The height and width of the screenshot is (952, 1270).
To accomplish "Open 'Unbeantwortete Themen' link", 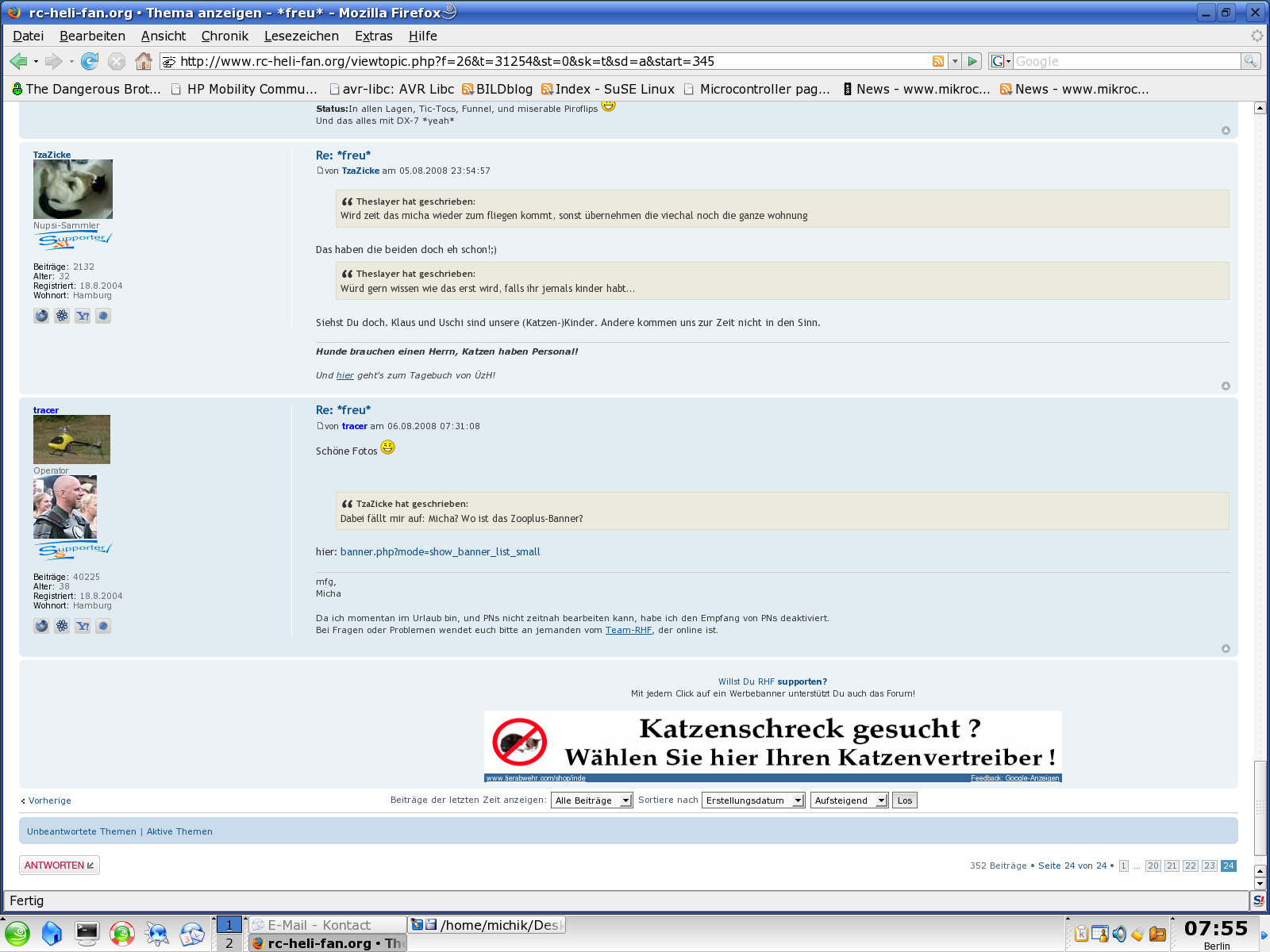I will coord(82,831).
